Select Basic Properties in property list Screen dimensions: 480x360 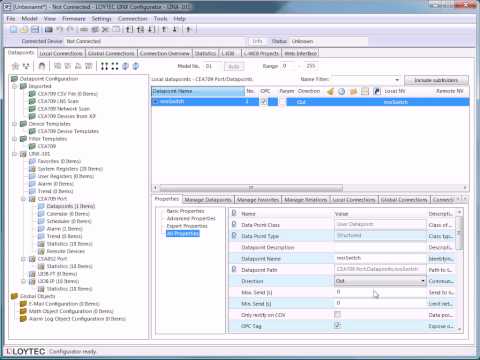click(x=185, y=211)
